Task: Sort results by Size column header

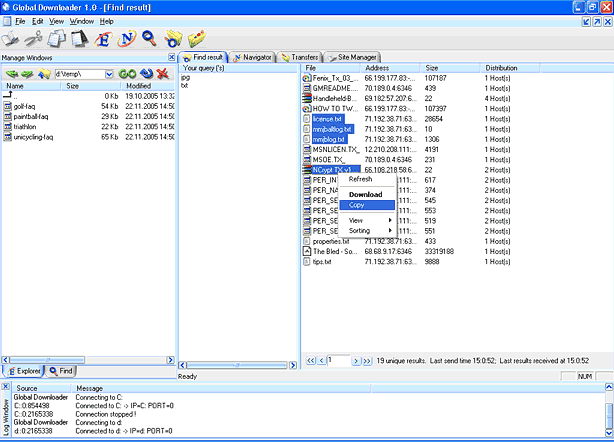Action: coord(450,68)
